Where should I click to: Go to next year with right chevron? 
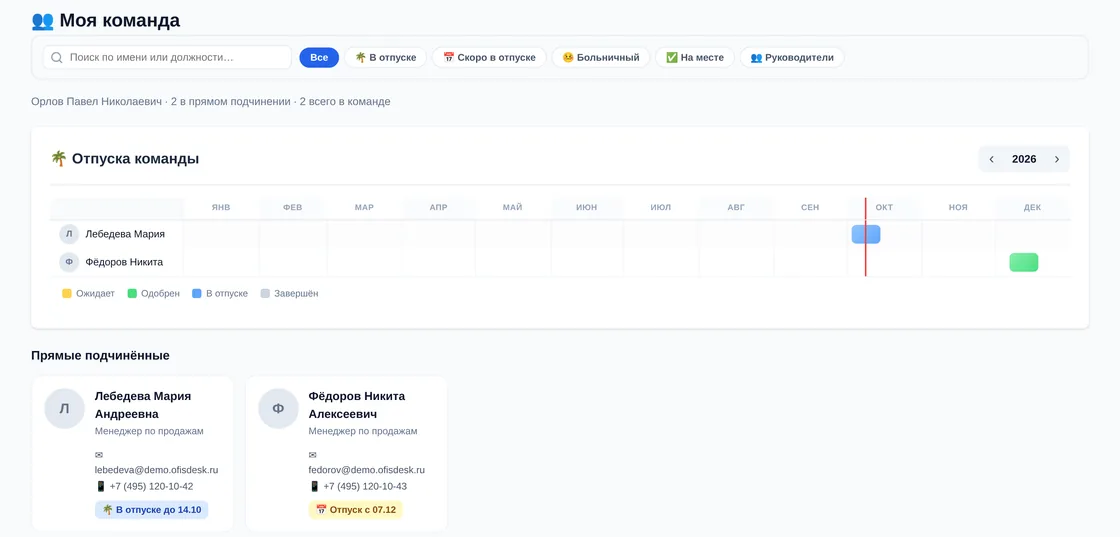(x=1057, y=159)
